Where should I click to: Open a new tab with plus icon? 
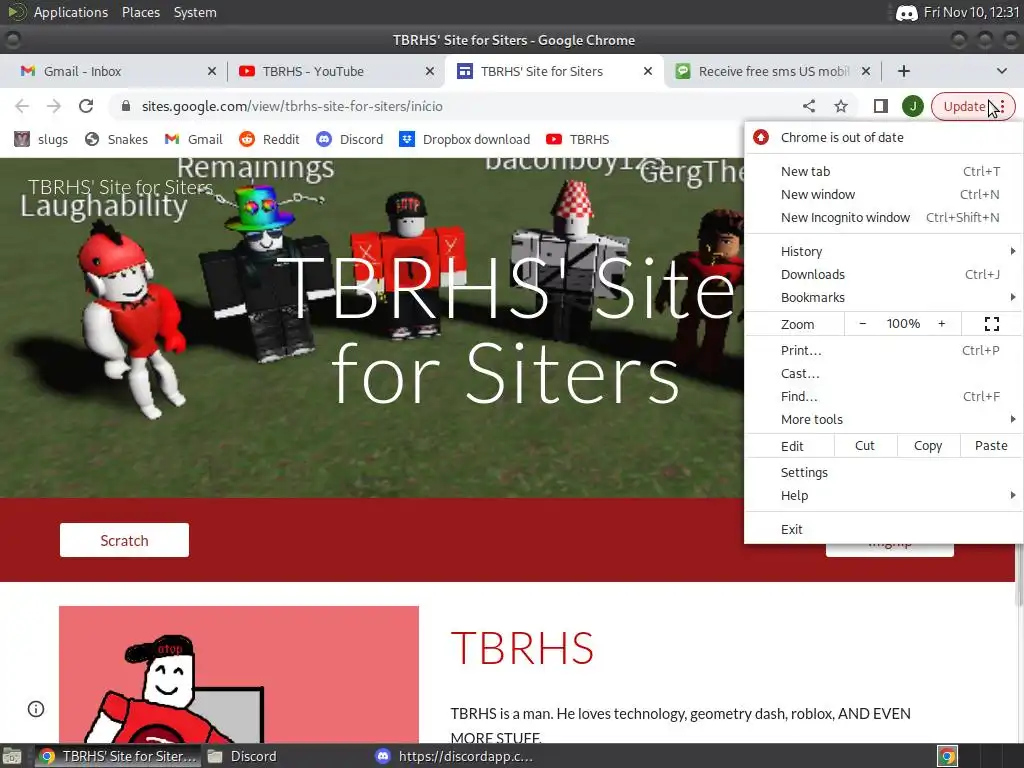(904, 71)
